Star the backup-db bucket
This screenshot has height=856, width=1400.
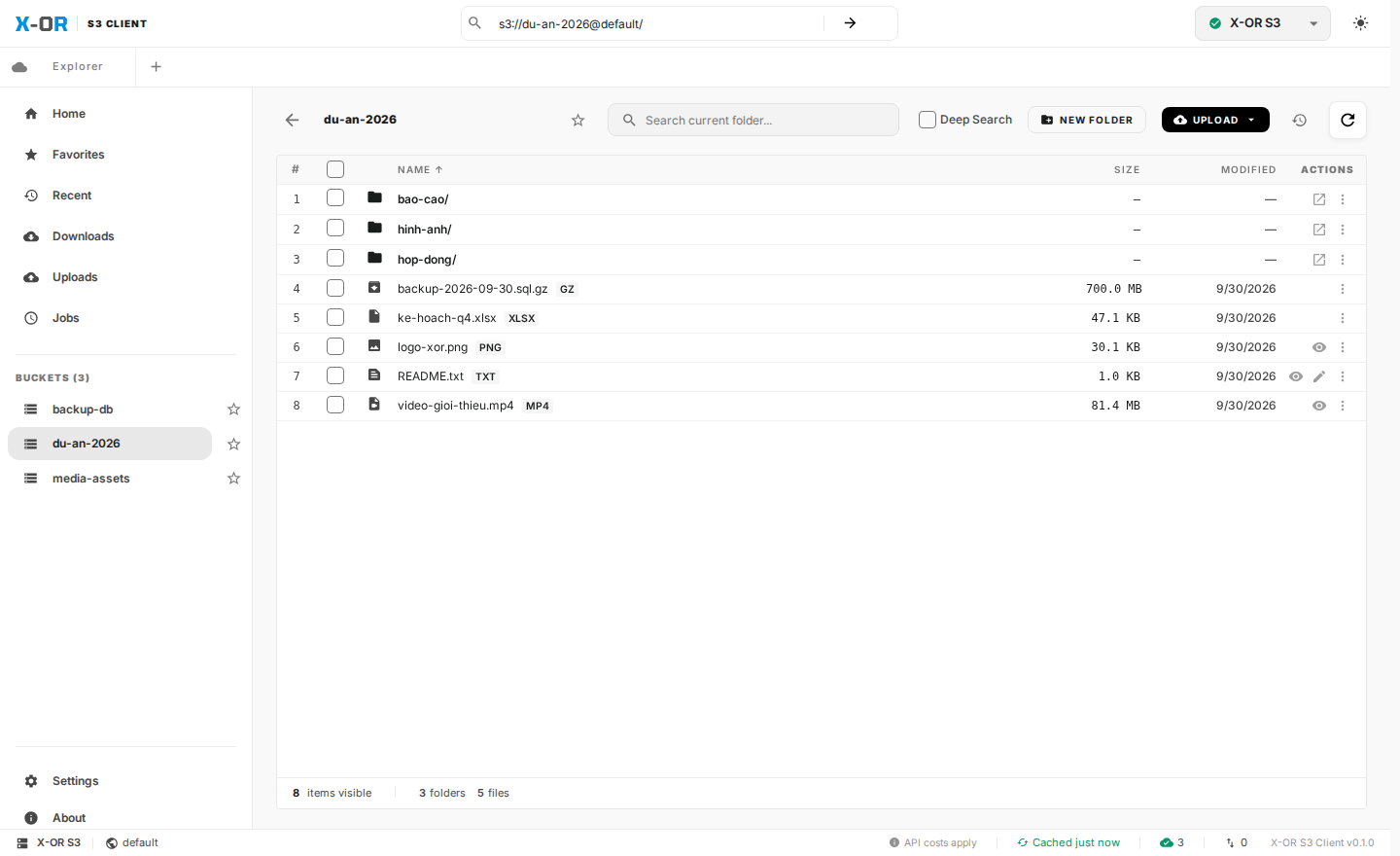233,410
